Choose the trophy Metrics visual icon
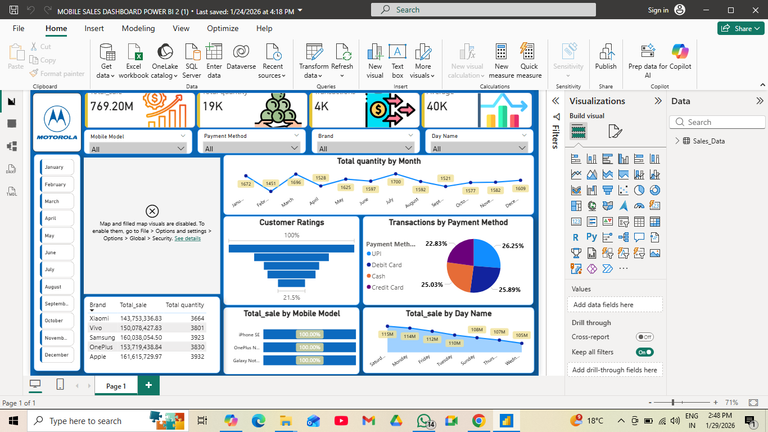Viewport: 768px width, 432px height. pos(576,253)
